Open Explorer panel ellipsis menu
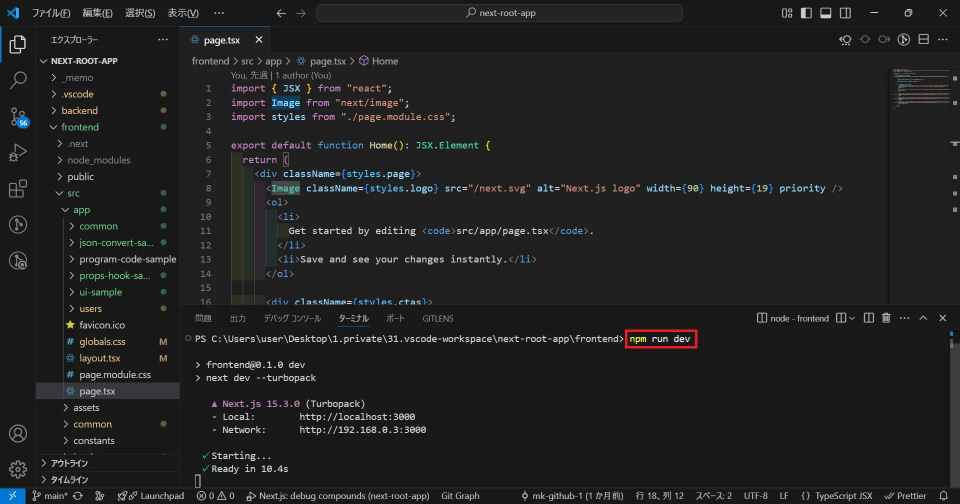Viewport: 960px width, 504px height. (163, 40)
